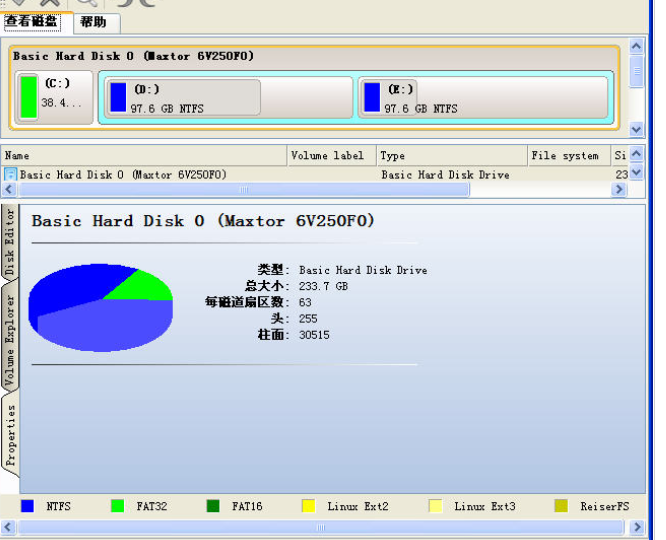Select the C: partition block
This screenshot has width=666, height=540.
tap(54, 97)
